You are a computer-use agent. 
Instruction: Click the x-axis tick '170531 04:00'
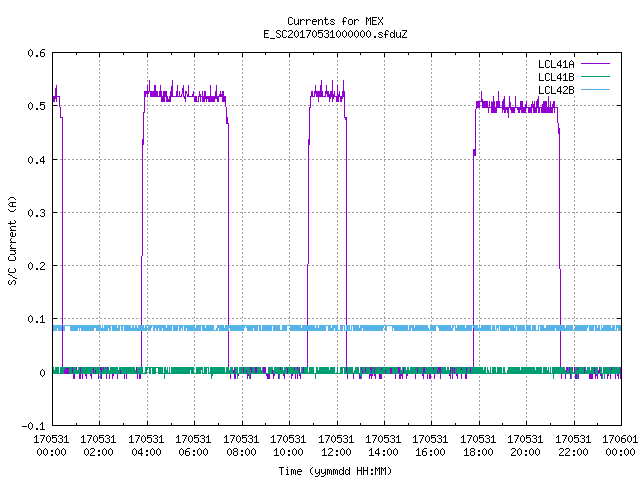tap(146, 446)
